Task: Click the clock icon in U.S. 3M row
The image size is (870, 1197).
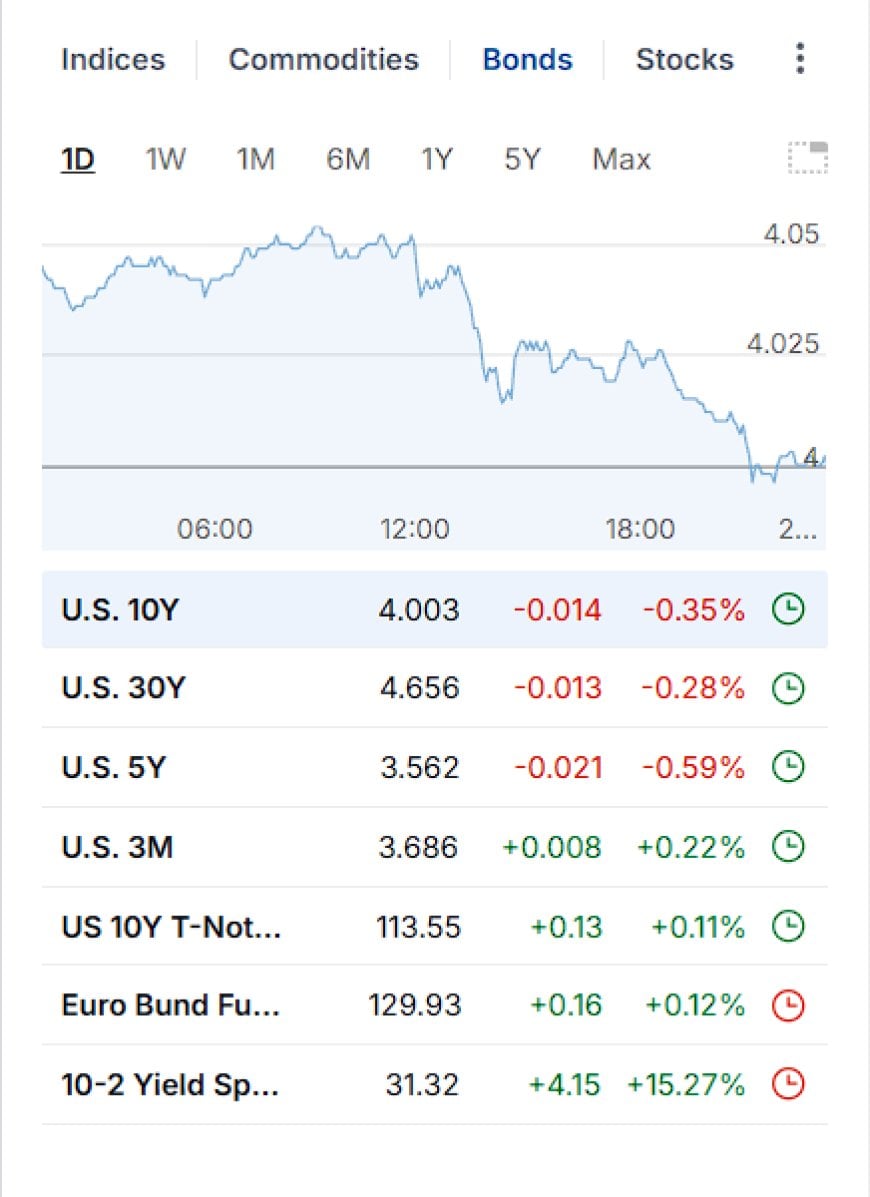Action: click(x=788, y=847)
